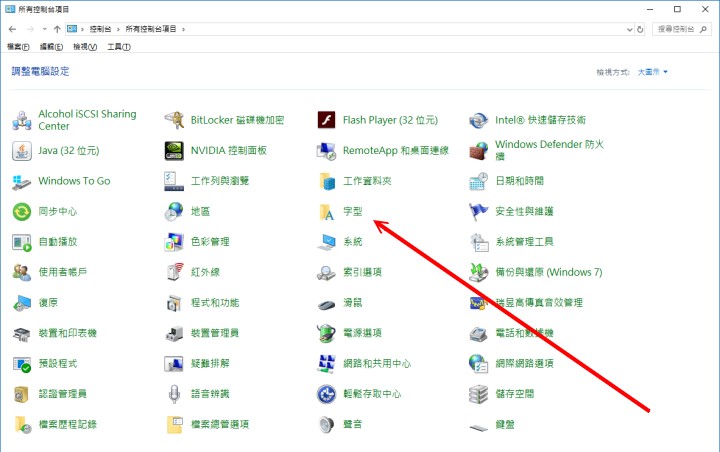720x452 pixels.
Task: Open the 復原 icon
Action: (x=22, y=303)
